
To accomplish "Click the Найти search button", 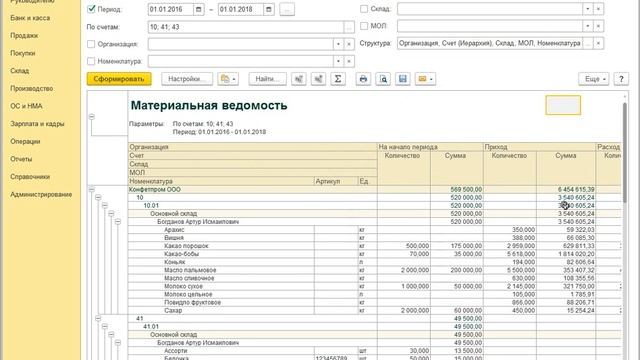I will pyautogui.click(x=268, y=79).
